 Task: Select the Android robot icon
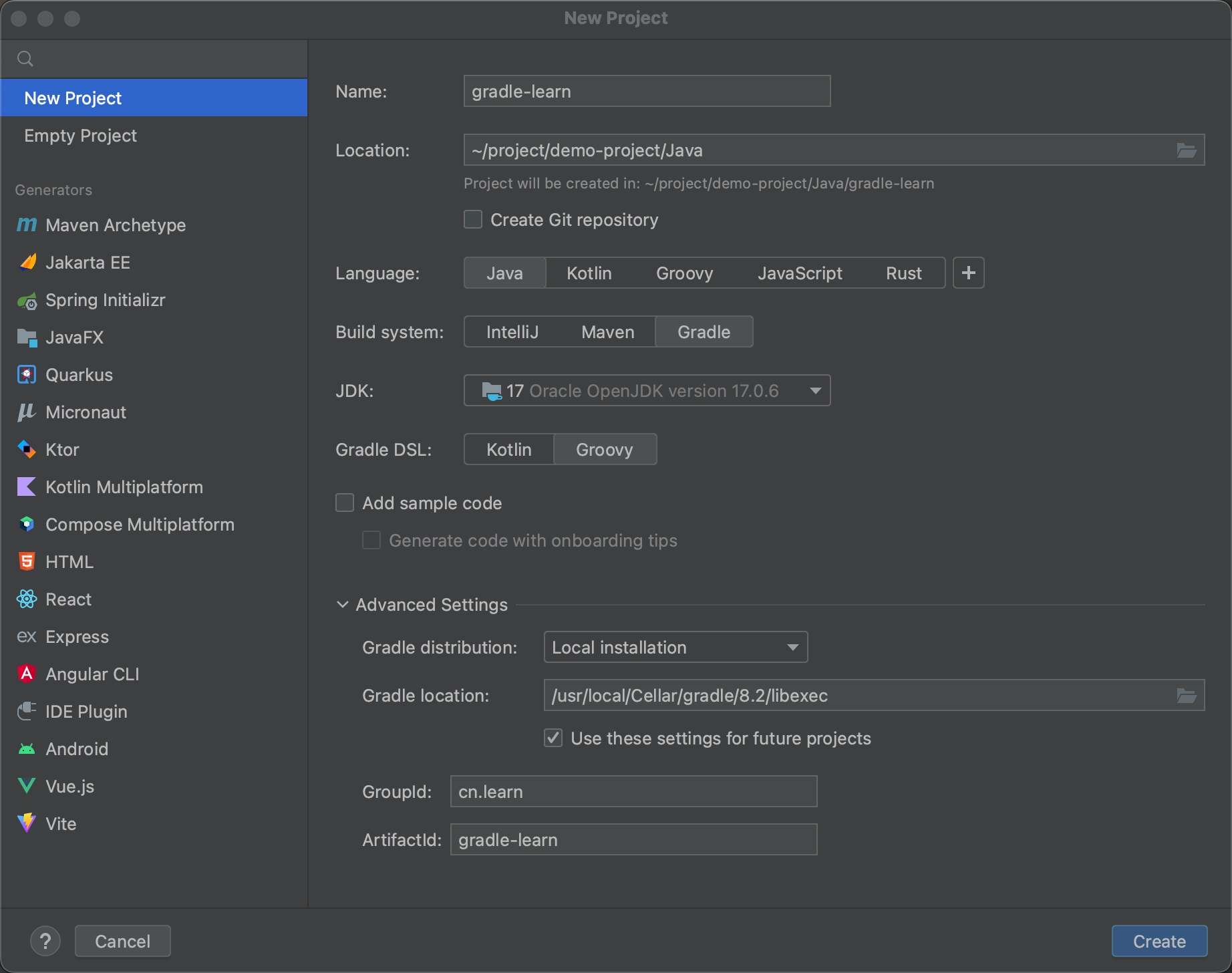pyautogui.click(x=27, y=749)
